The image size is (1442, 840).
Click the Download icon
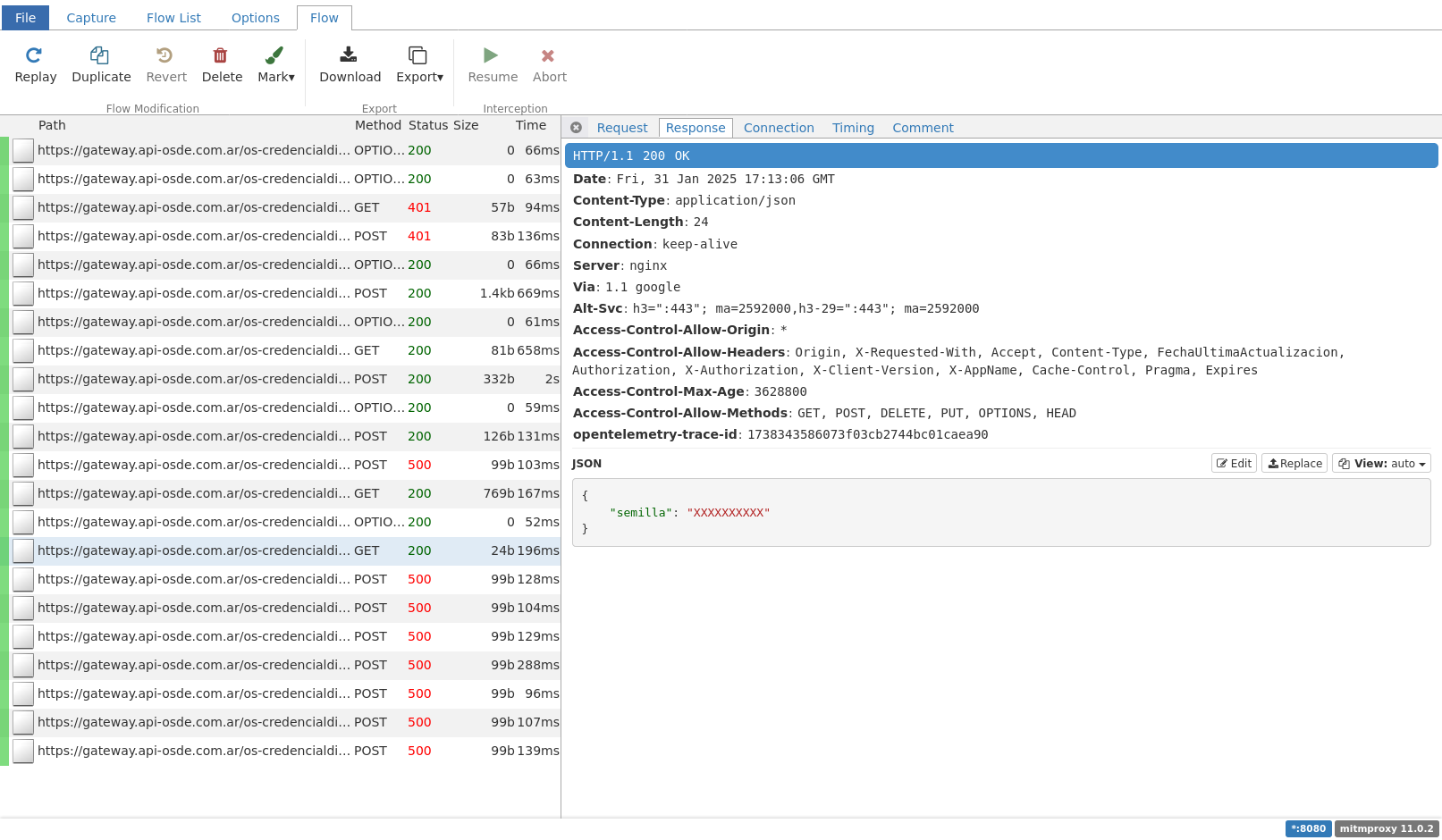click(350, 55)
